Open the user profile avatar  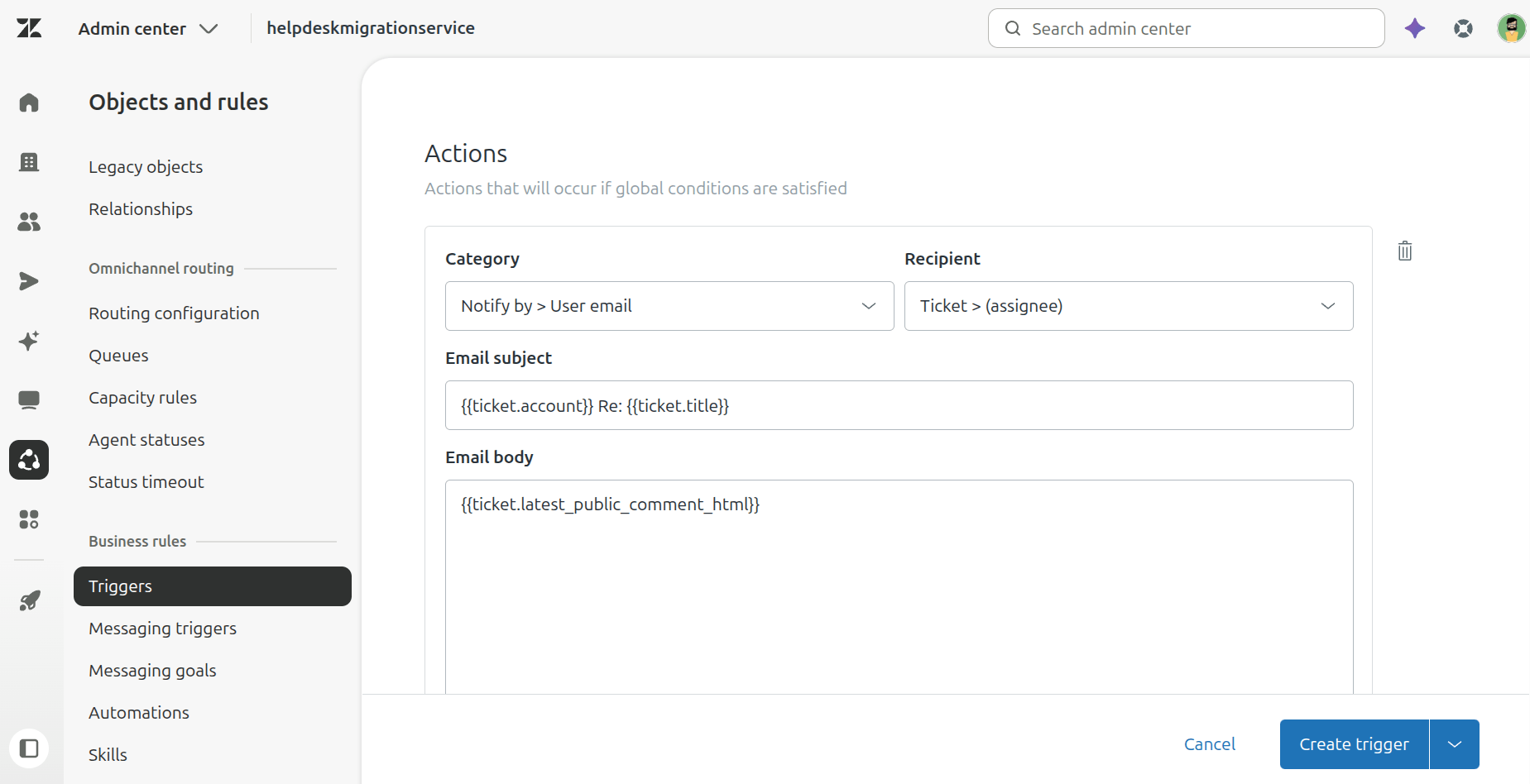tap(1512, 28)
